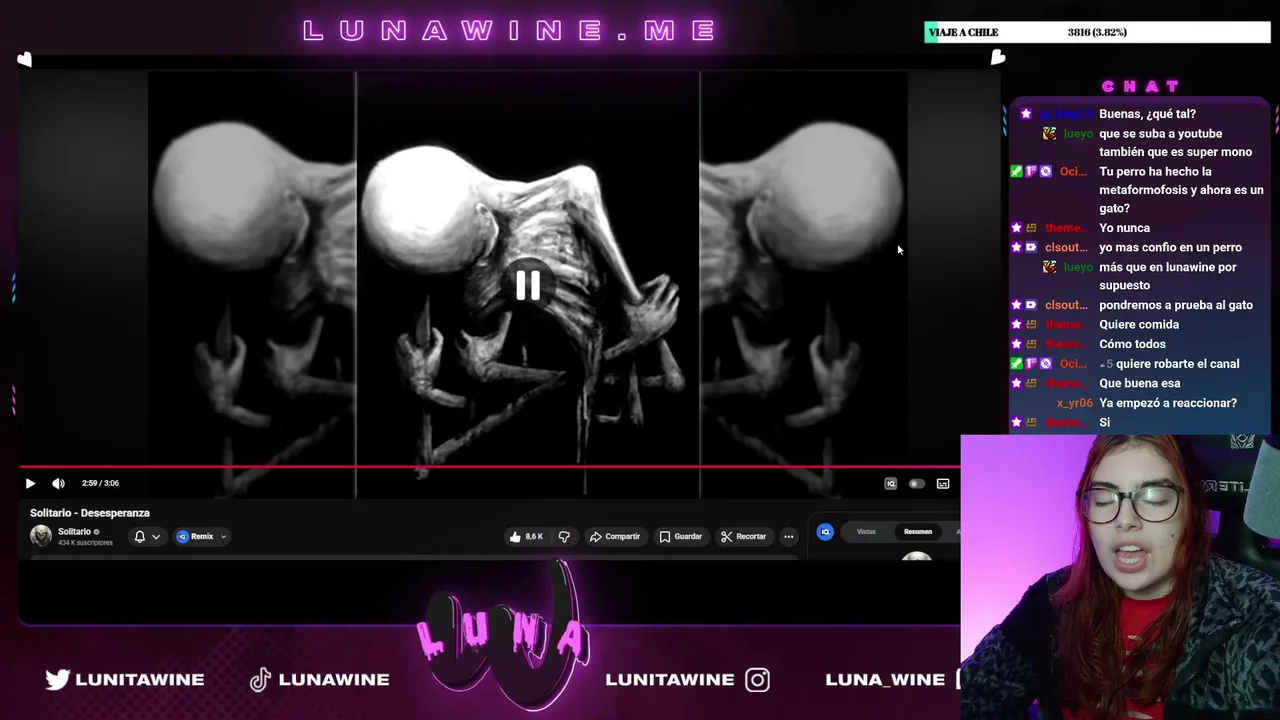This screenshot has height=720, width=1280.
Task: Mute the video with the speaker icon
Action: (58, 483)
